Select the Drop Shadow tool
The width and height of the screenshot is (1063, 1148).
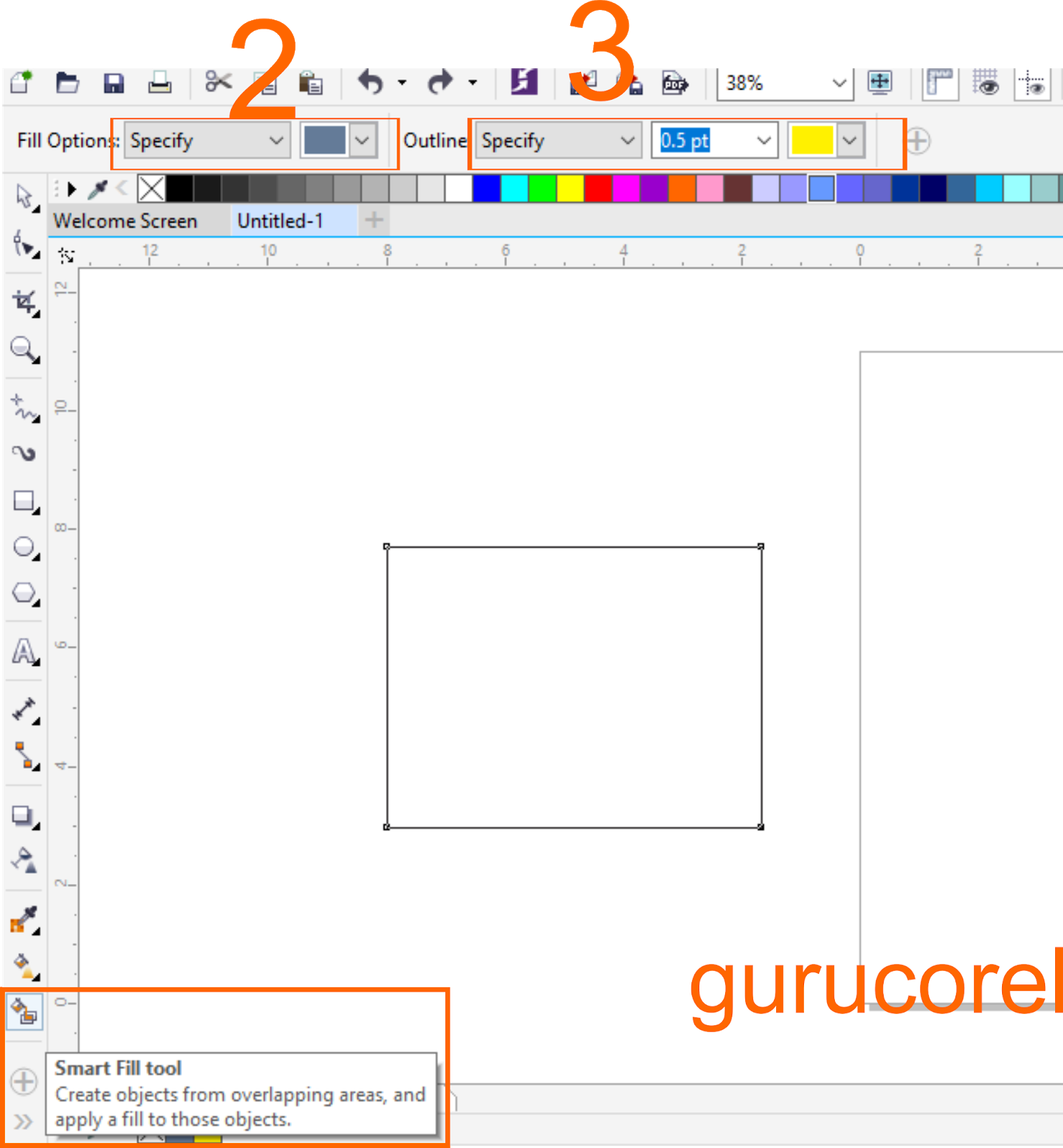pyautogui.click(x=25, y=817)
